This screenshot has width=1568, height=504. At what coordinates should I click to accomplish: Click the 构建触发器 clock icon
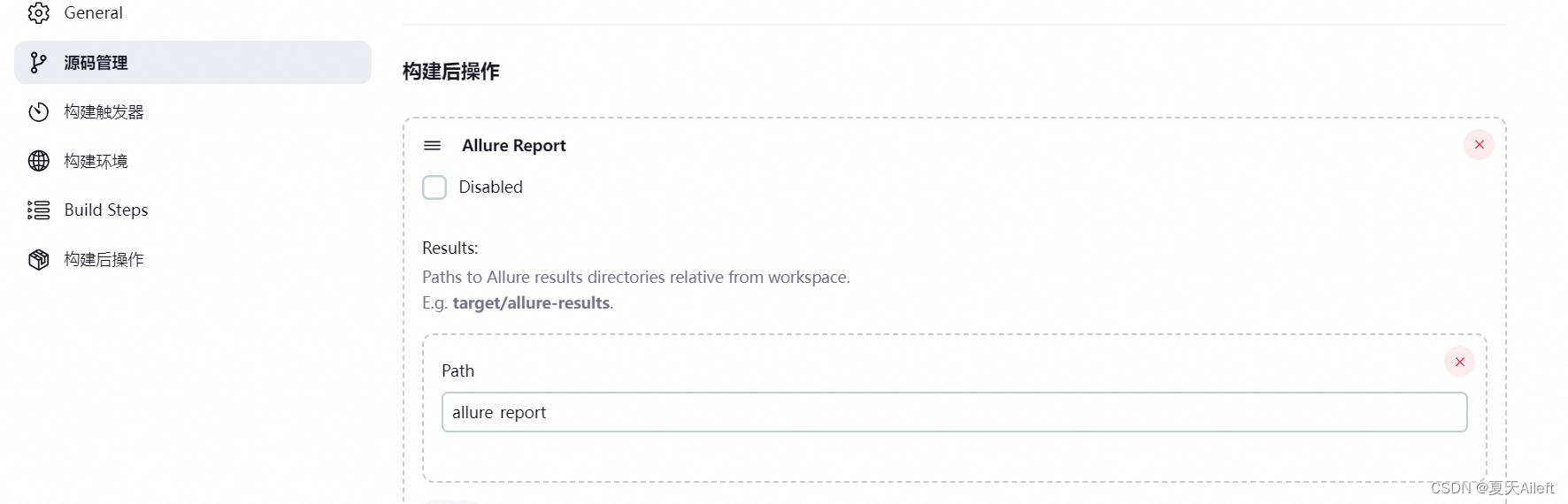pos(38,112)
